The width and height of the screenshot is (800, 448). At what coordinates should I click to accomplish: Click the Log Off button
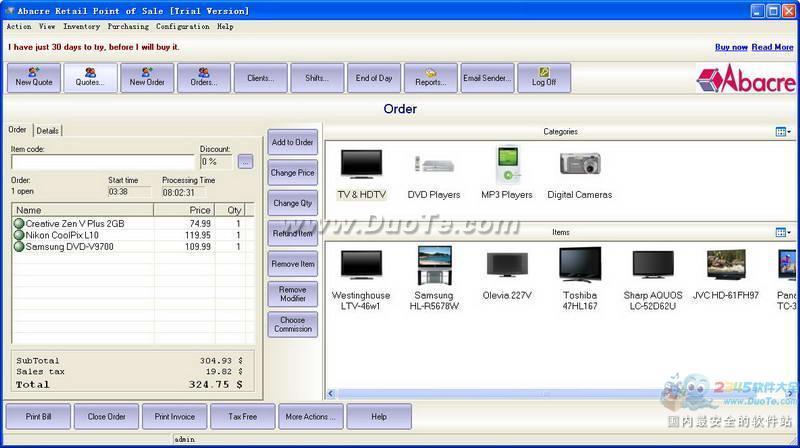click(x=544, y=78)
